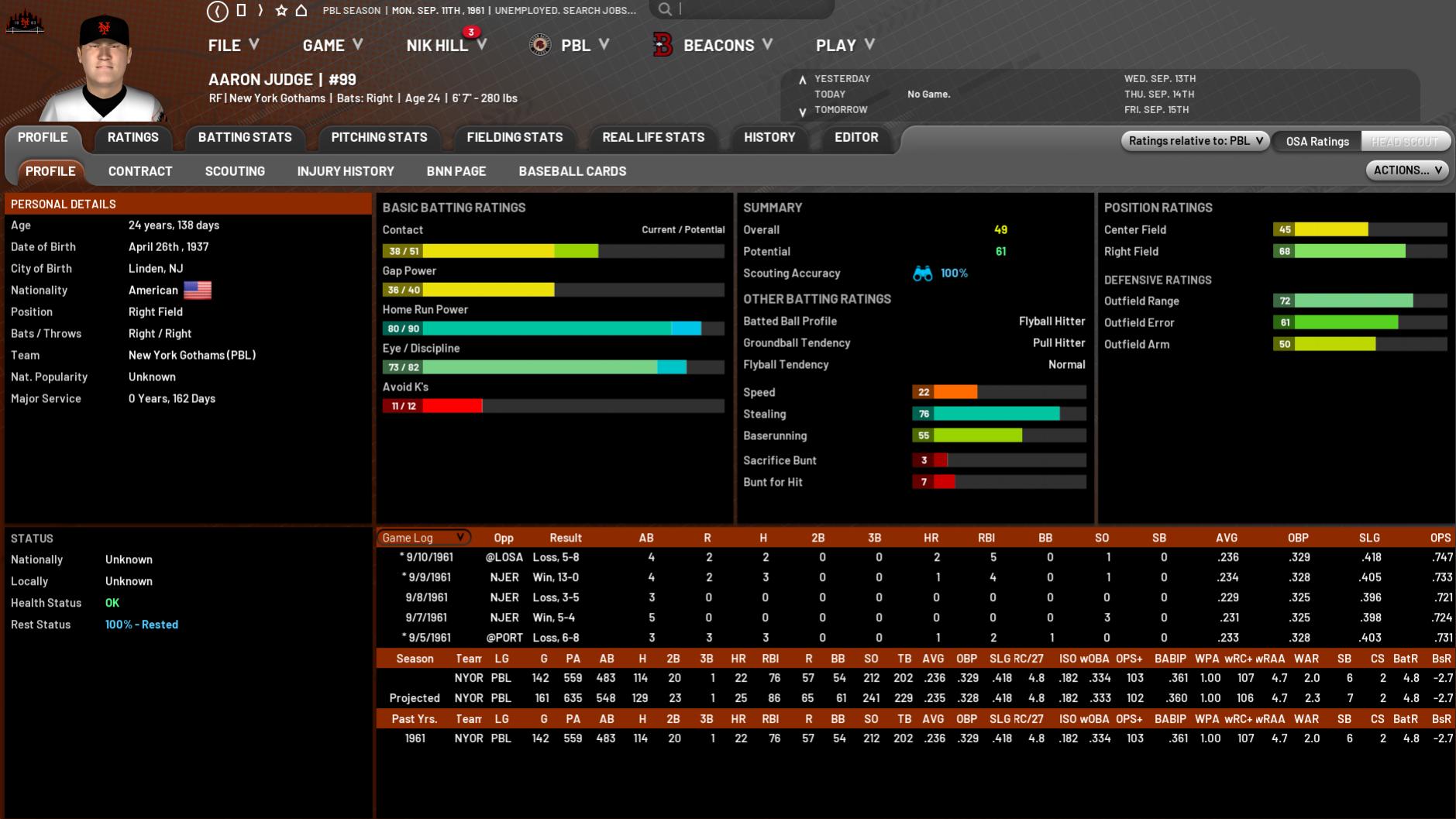This screenshot has height=819, width=1456.
Task: Click the circled back navigation arrow
Action: coord(218,11)
